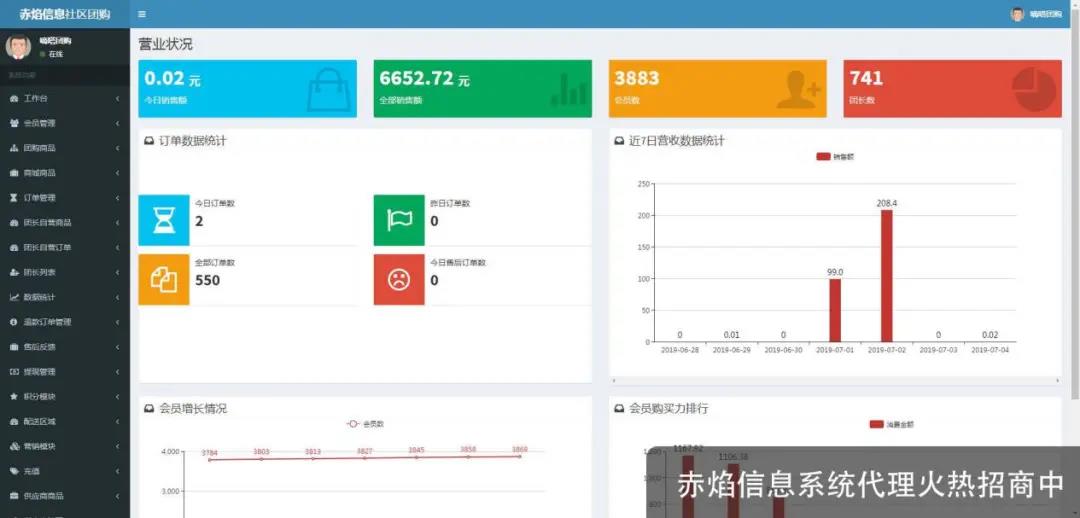Click the shopping bag icon on 今日销售额 card
1080x518 pixels.
328,89
